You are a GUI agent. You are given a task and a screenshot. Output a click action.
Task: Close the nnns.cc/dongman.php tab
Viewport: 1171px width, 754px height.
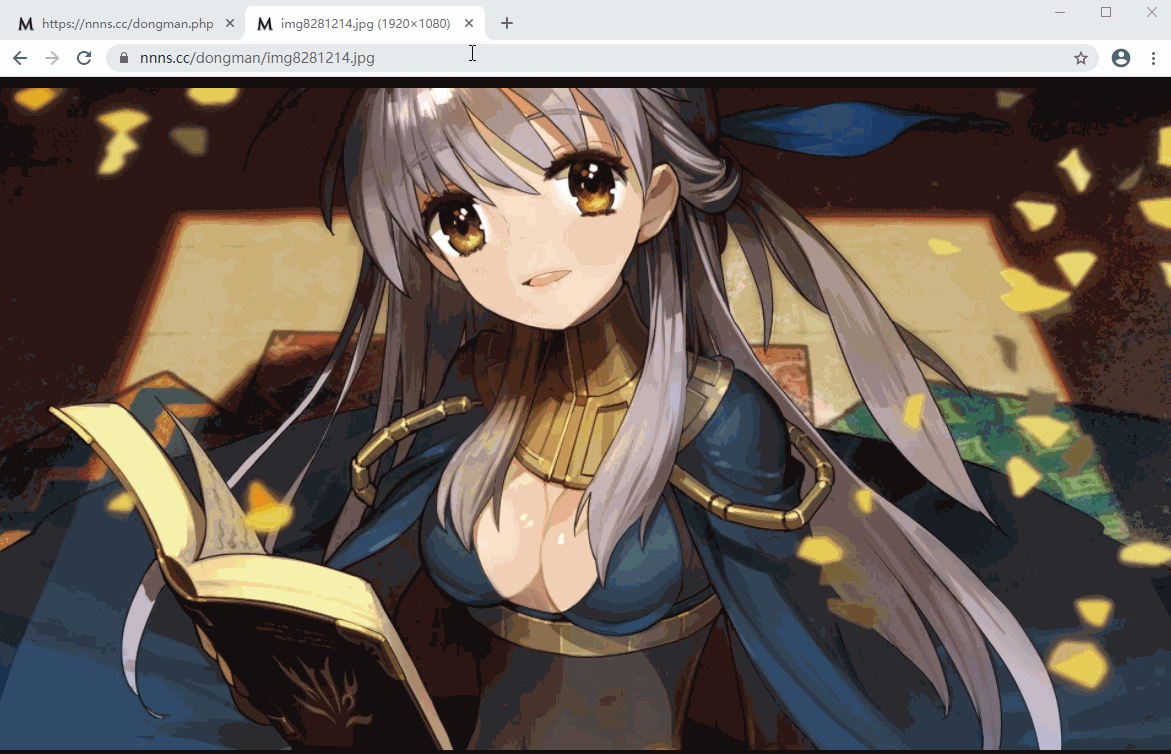pos(230,23)
